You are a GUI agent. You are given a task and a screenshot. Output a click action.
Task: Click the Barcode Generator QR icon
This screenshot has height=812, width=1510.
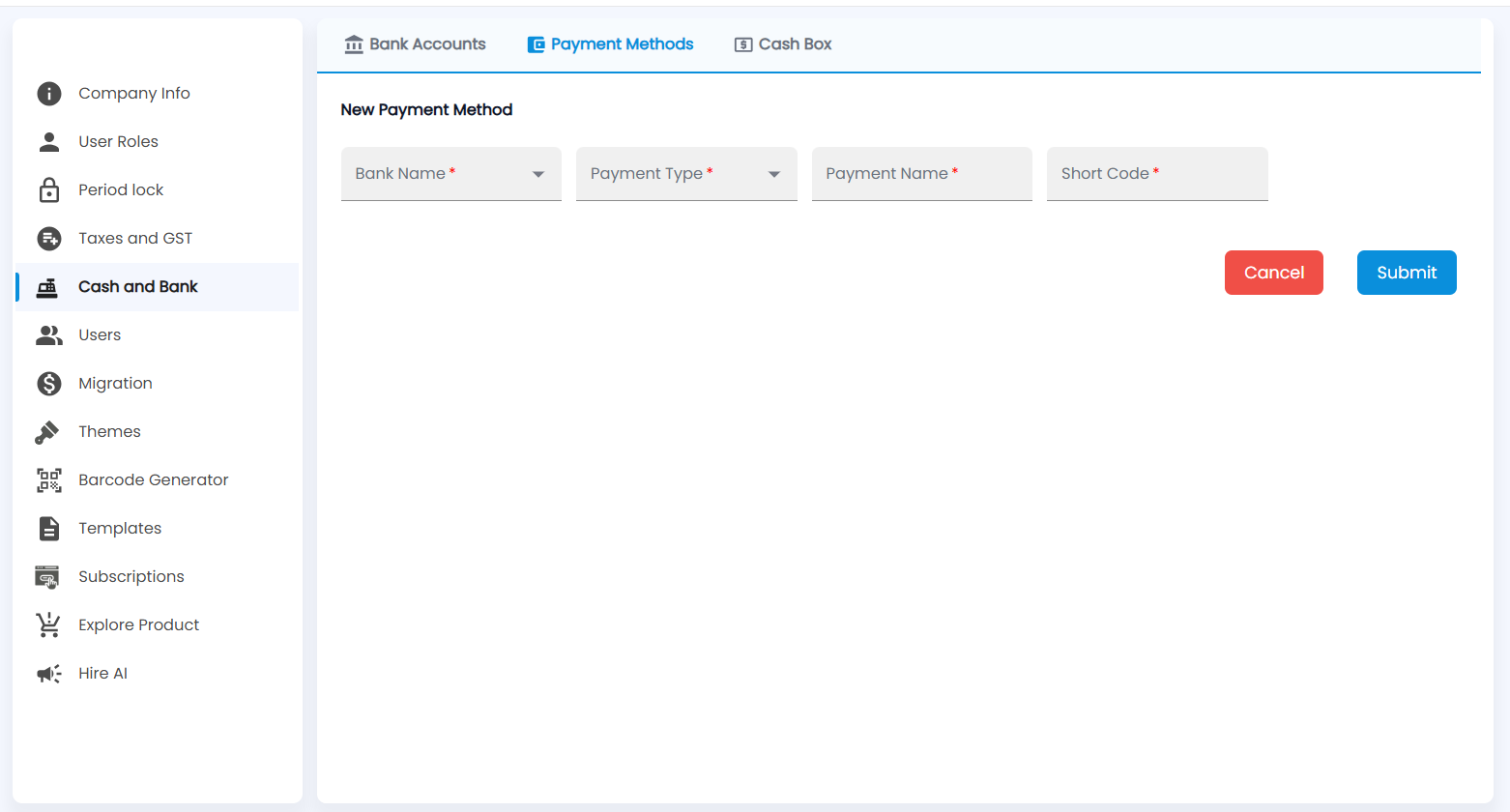click(48, 479)
